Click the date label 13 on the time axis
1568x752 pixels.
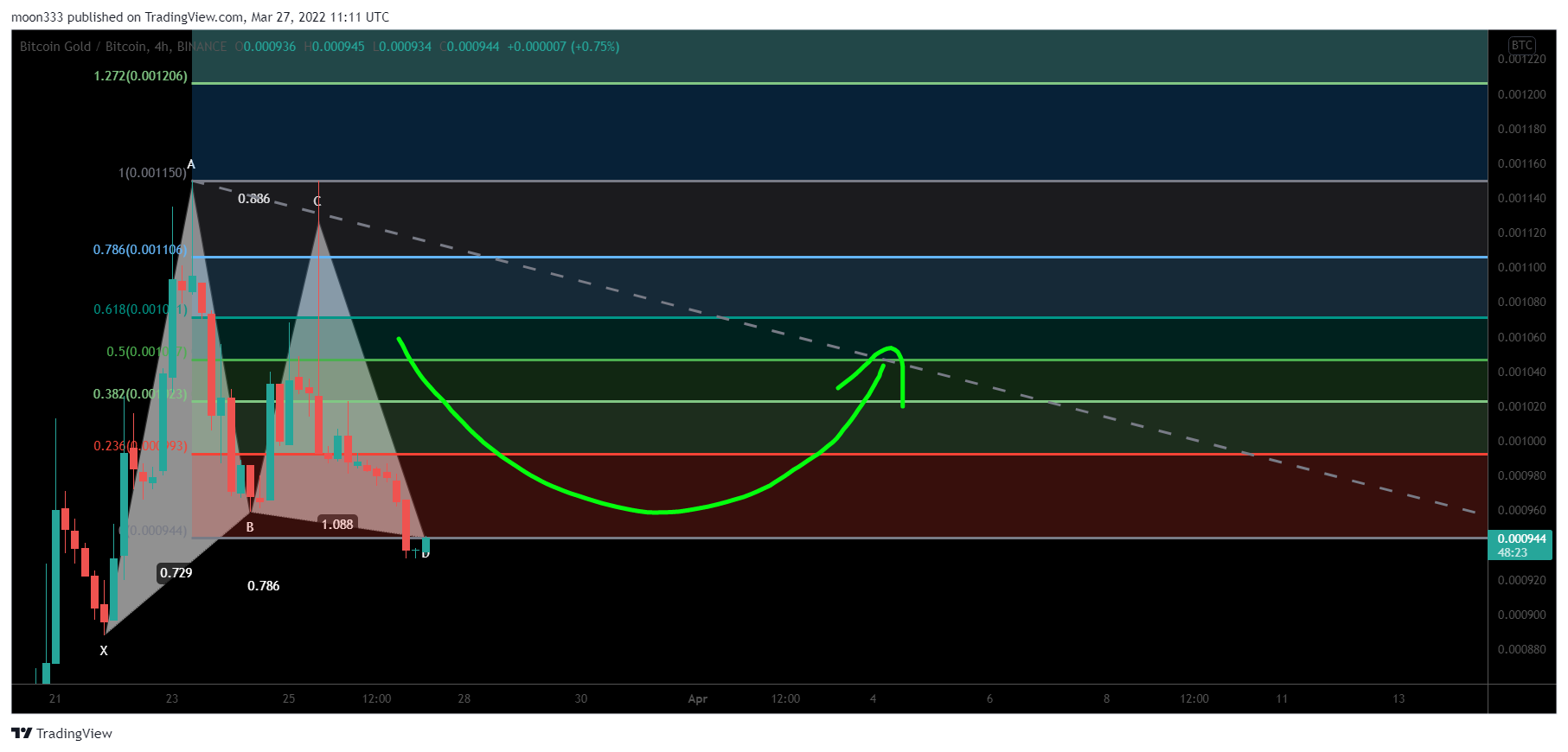[x=1398, y=698]
